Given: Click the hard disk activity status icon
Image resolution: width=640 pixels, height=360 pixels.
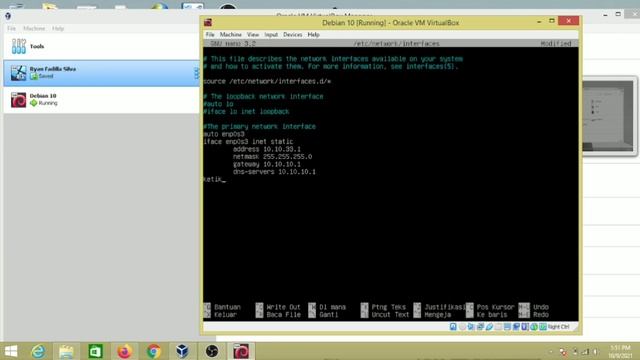Looking at the screenshot, I should pos(453,327).
